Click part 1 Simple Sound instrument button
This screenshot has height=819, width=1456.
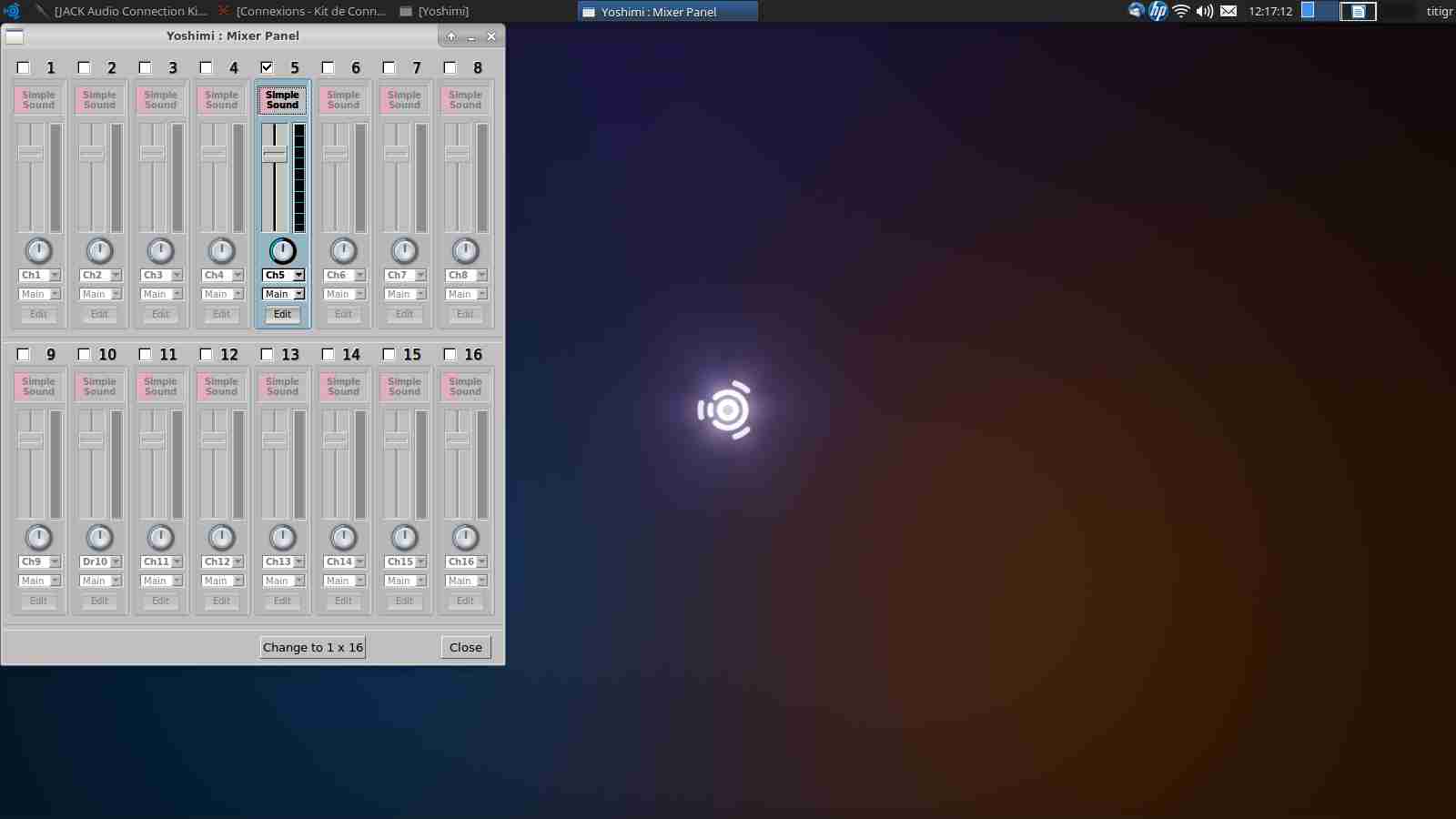pos(38,100)
